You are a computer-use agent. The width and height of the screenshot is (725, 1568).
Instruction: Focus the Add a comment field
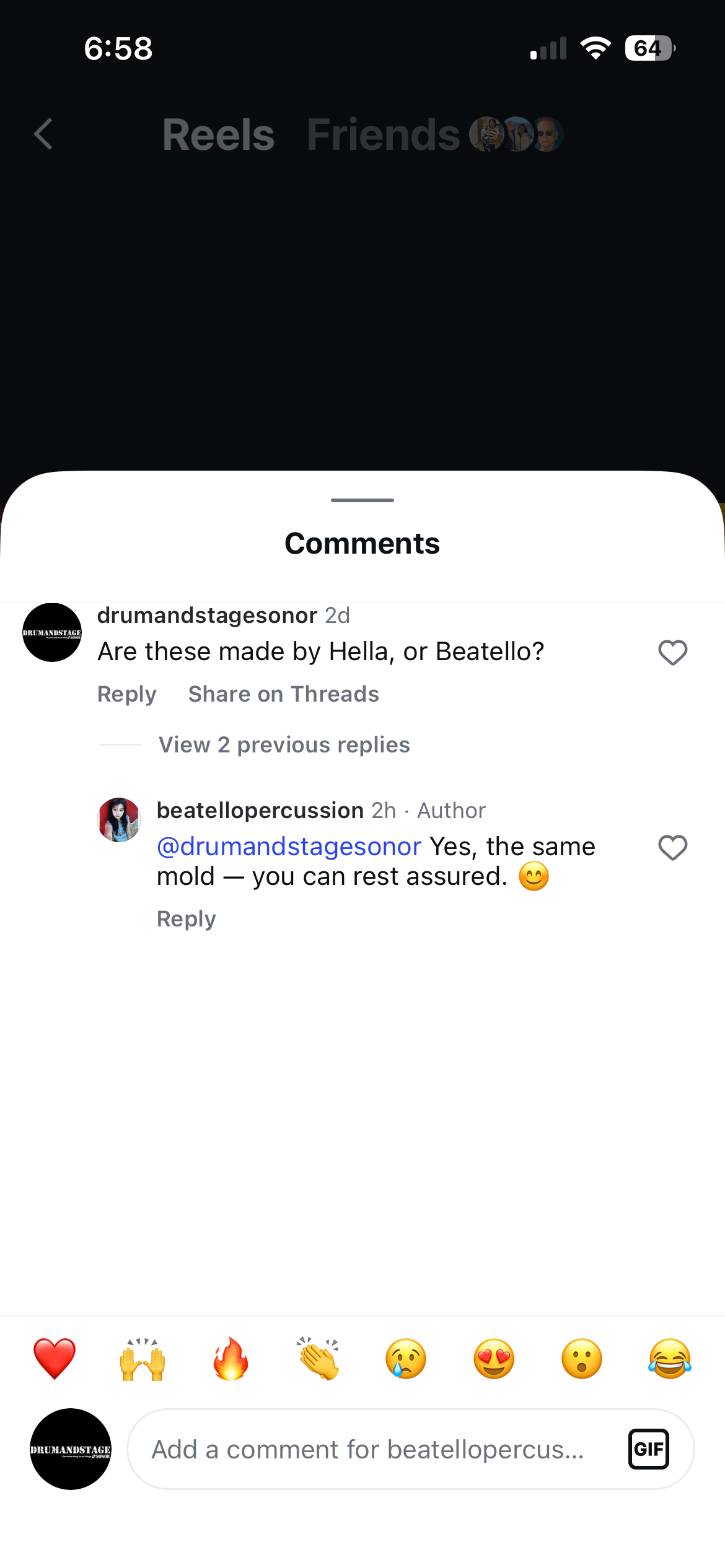coord(368,1449)
